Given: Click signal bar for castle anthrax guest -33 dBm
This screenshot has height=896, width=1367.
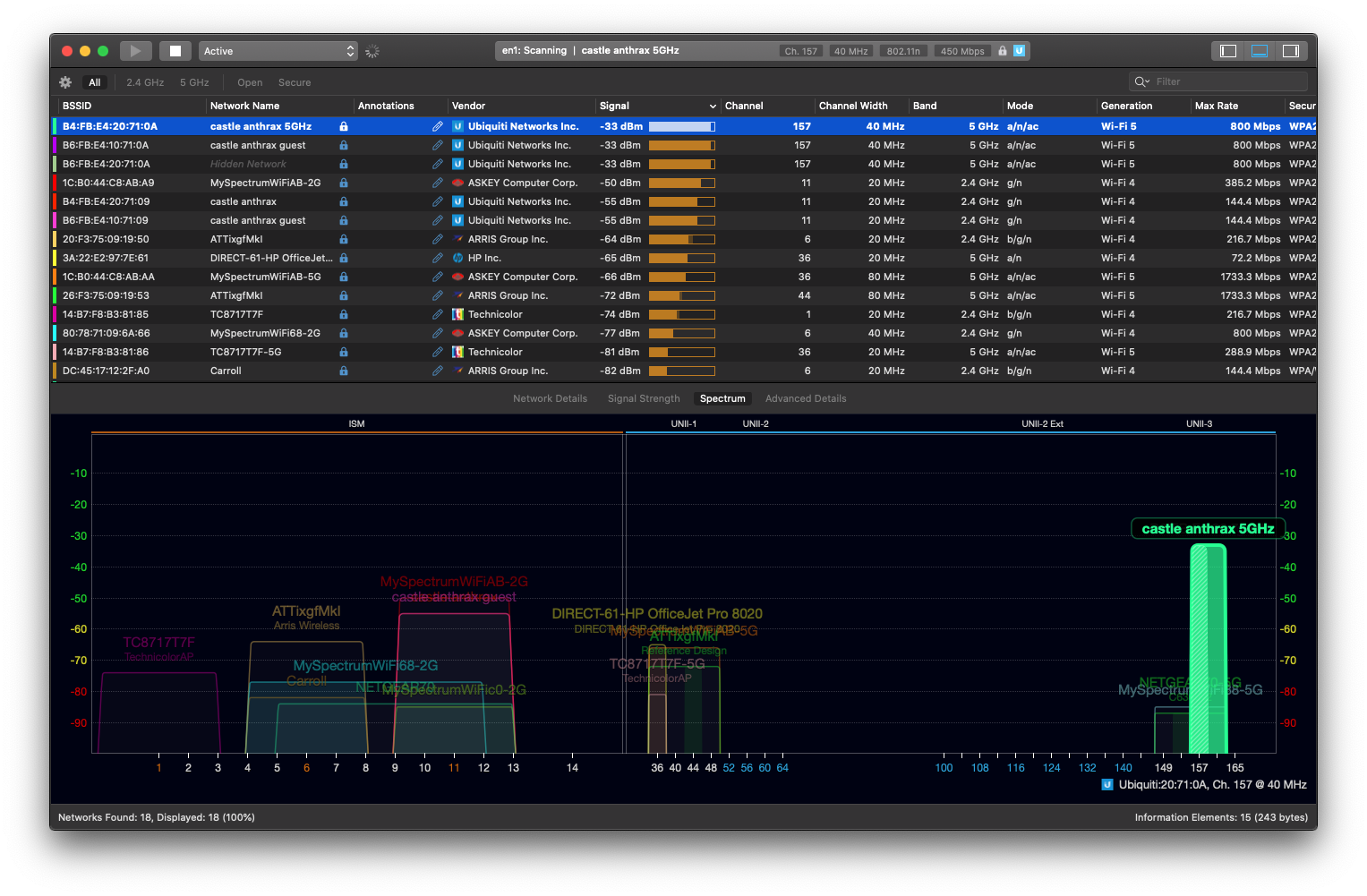Looking at the screenshot, I should (x=681, y=145).
